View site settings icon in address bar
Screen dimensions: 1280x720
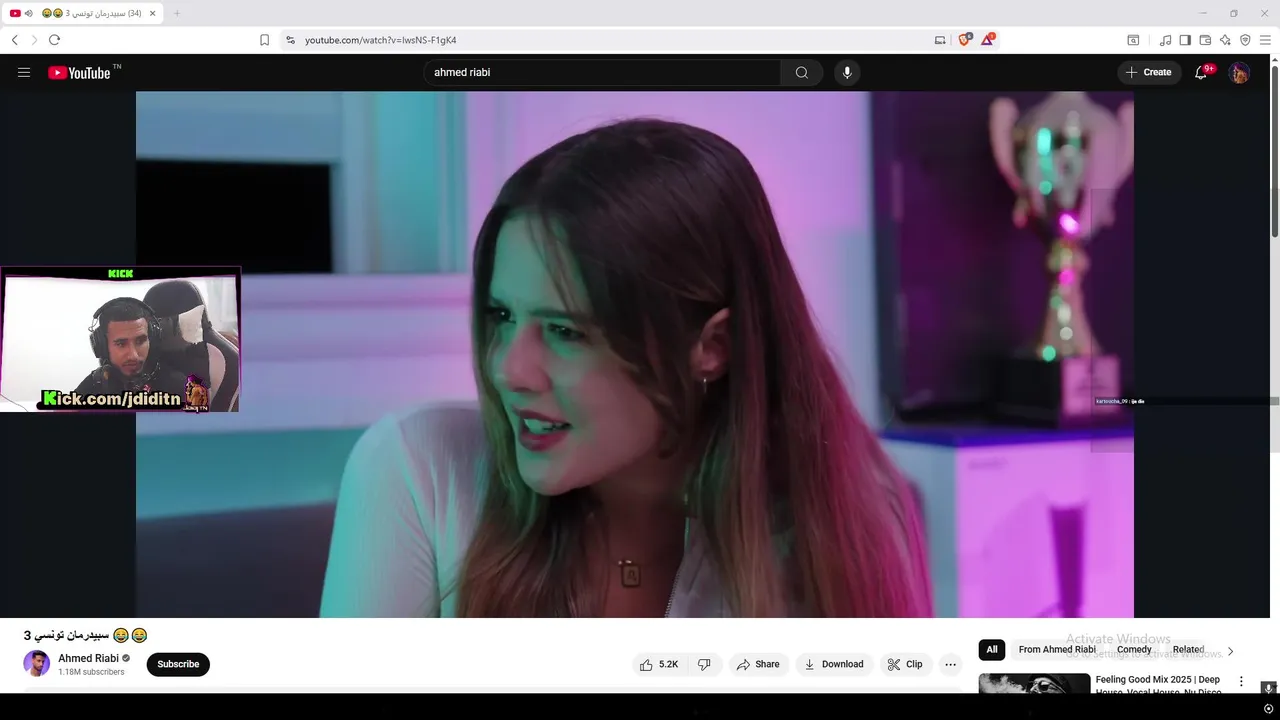(290, 40)
